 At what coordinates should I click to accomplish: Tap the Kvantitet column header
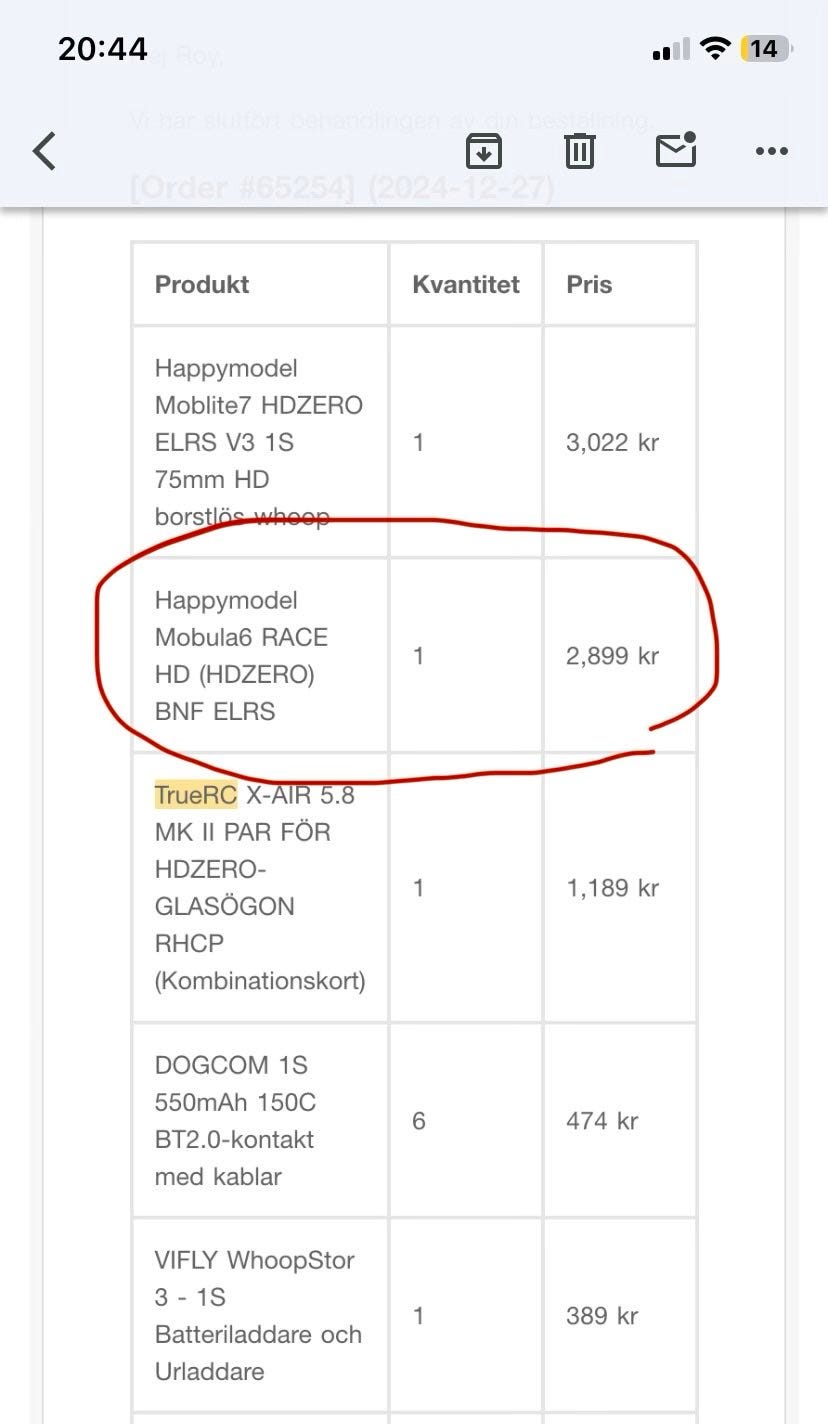466,284
